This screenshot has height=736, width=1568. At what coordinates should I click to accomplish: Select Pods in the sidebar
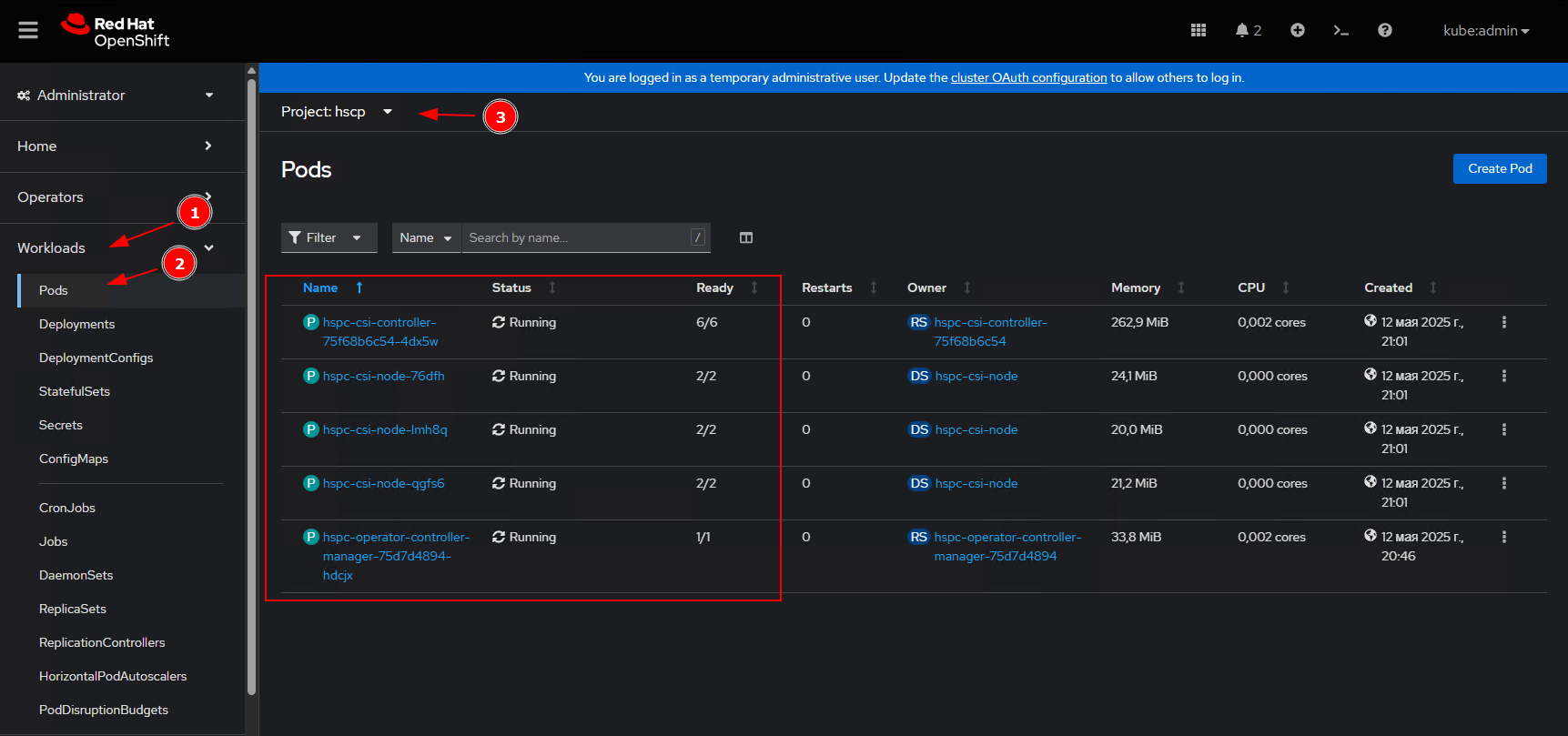point(54,290)
